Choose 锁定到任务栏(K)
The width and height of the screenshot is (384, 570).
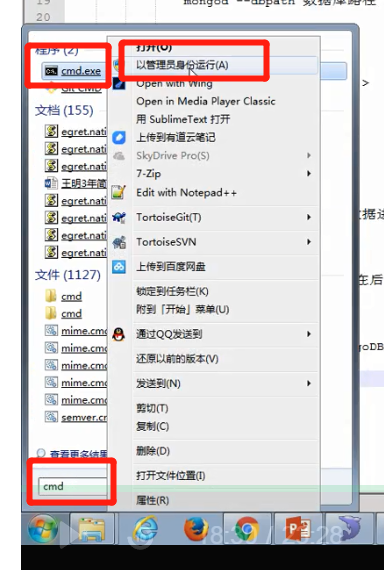172,292
